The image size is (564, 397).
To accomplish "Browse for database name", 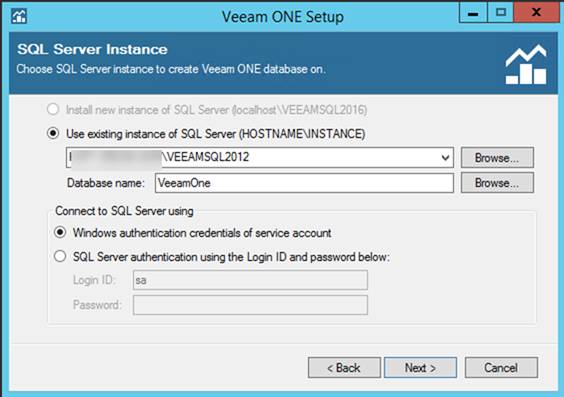I will [x=497, y=183].
